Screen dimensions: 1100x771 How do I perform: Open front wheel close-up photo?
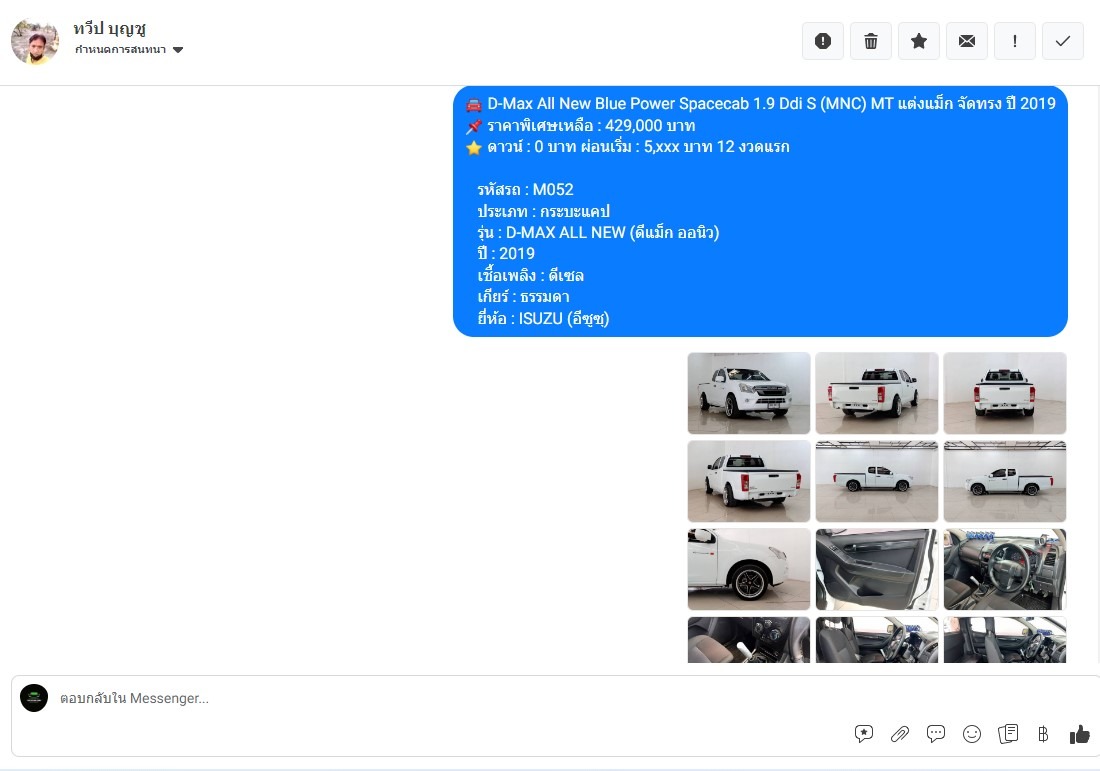click(749, 569)
